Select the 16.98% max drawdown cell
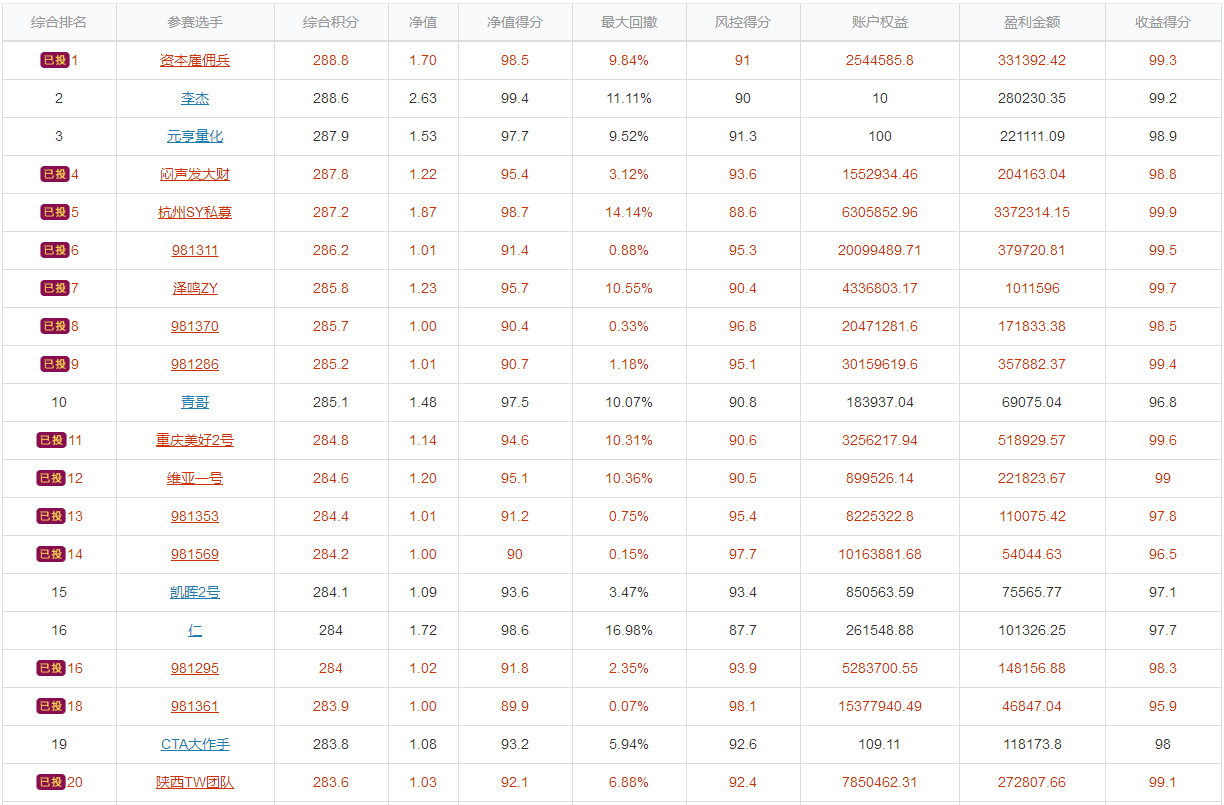Screen dimensions: 1224x805 point(629,630)
